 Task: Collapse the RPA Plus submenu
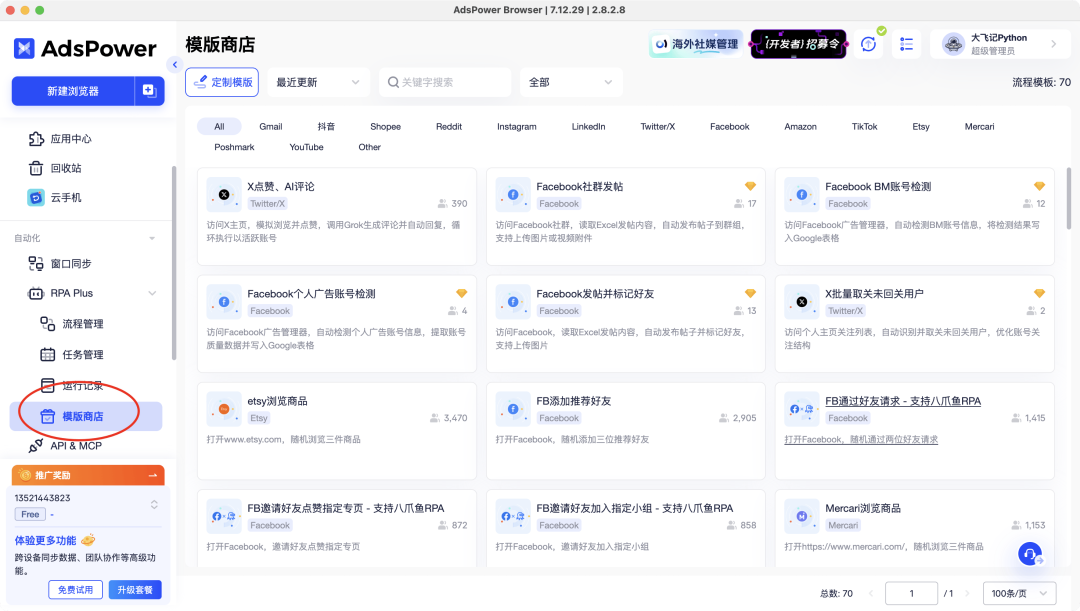[152, 293]
